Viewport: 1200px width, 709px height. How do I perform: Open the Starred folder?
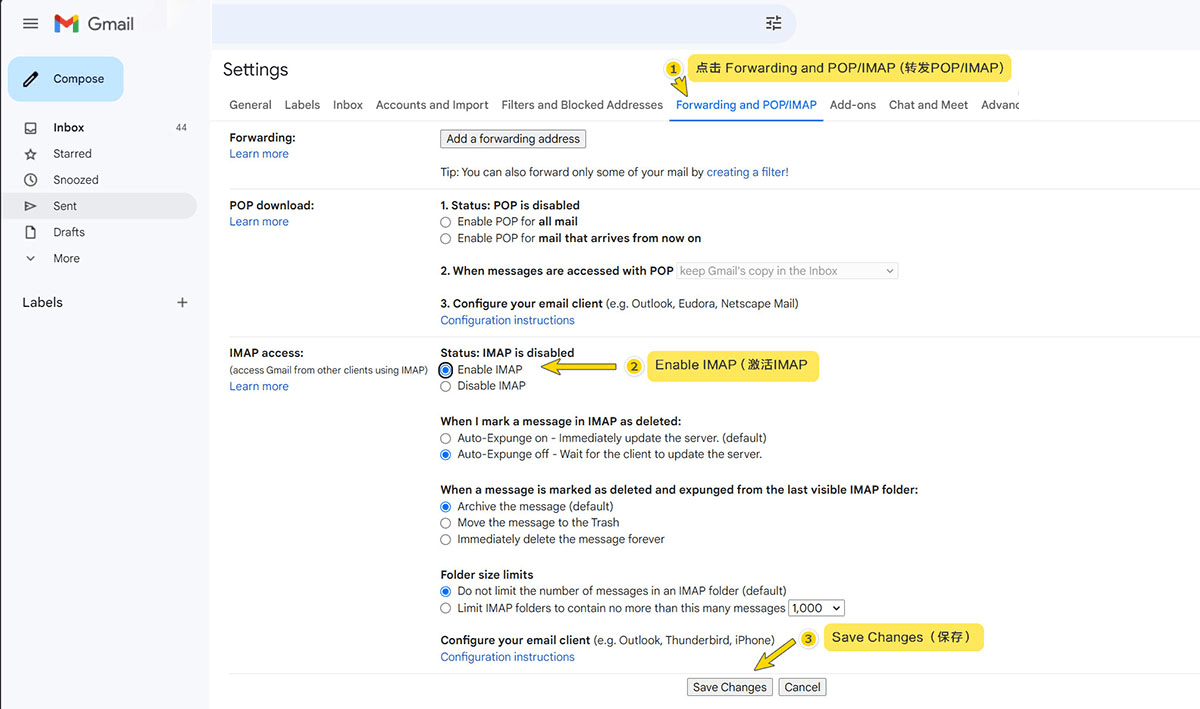point(72,154)
